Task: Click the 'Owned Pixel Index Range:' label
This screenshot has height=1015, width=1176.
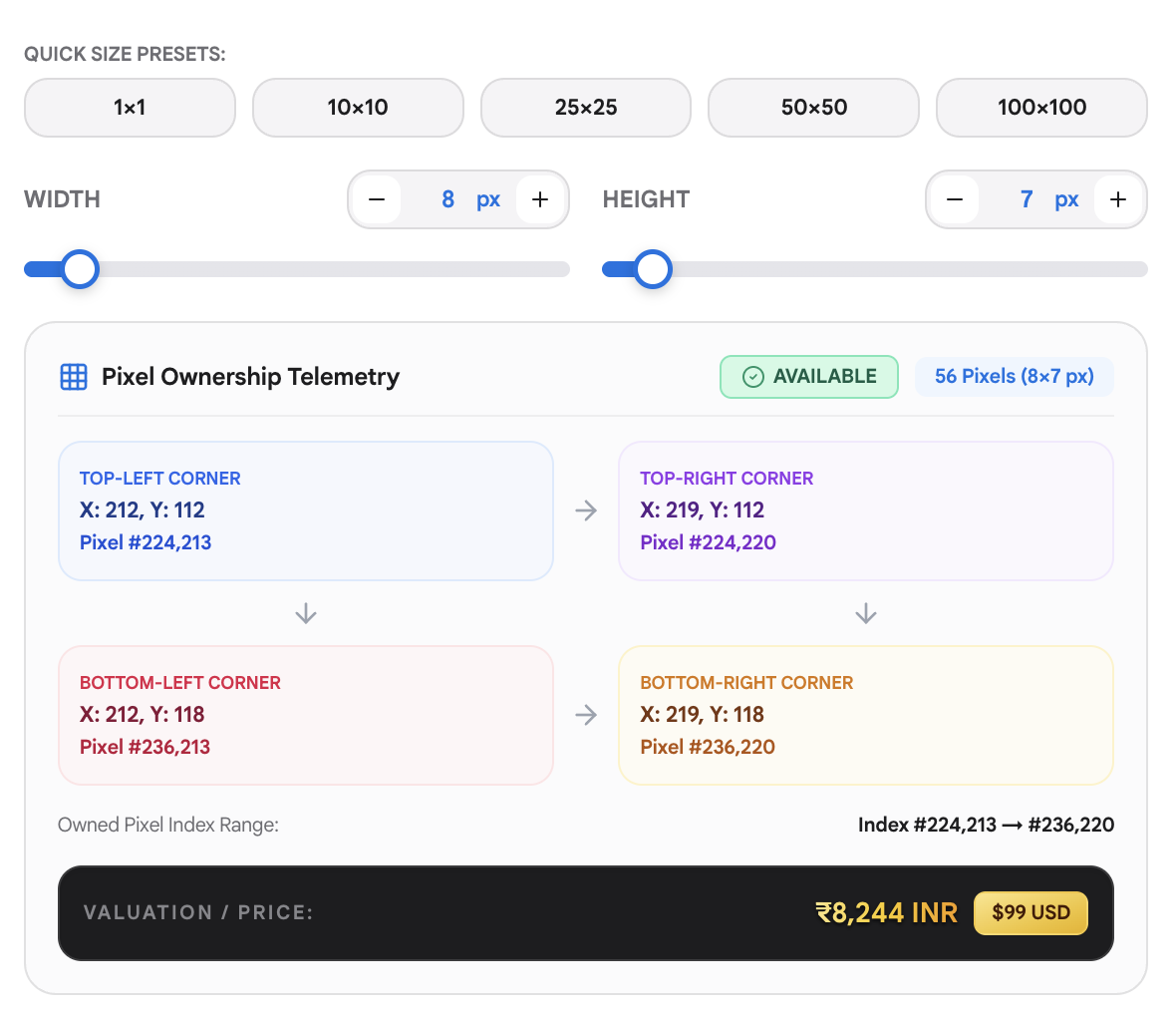Action: 168,826
